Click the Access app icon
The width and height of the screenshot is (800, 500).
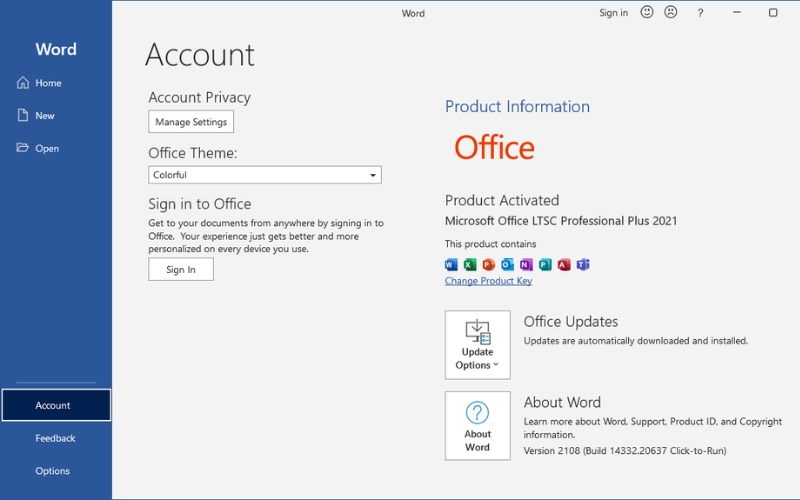pyautogui.click(x=564, y=264)
